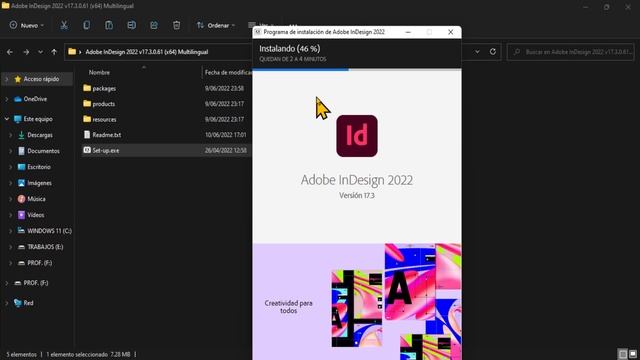Click the installer progress bar
The width and height of the screenshot is (640, 360).
point(357,70)
